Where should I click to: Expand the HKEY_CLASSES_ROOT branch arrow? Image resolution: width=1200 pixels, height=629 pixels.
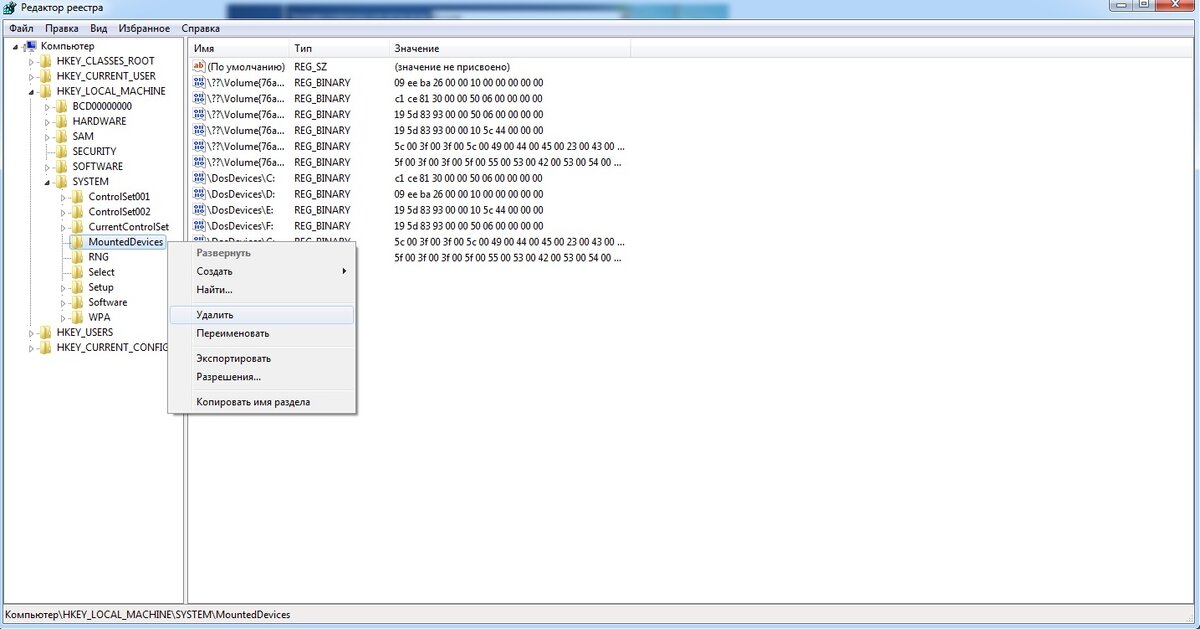[x=32, y=61]
